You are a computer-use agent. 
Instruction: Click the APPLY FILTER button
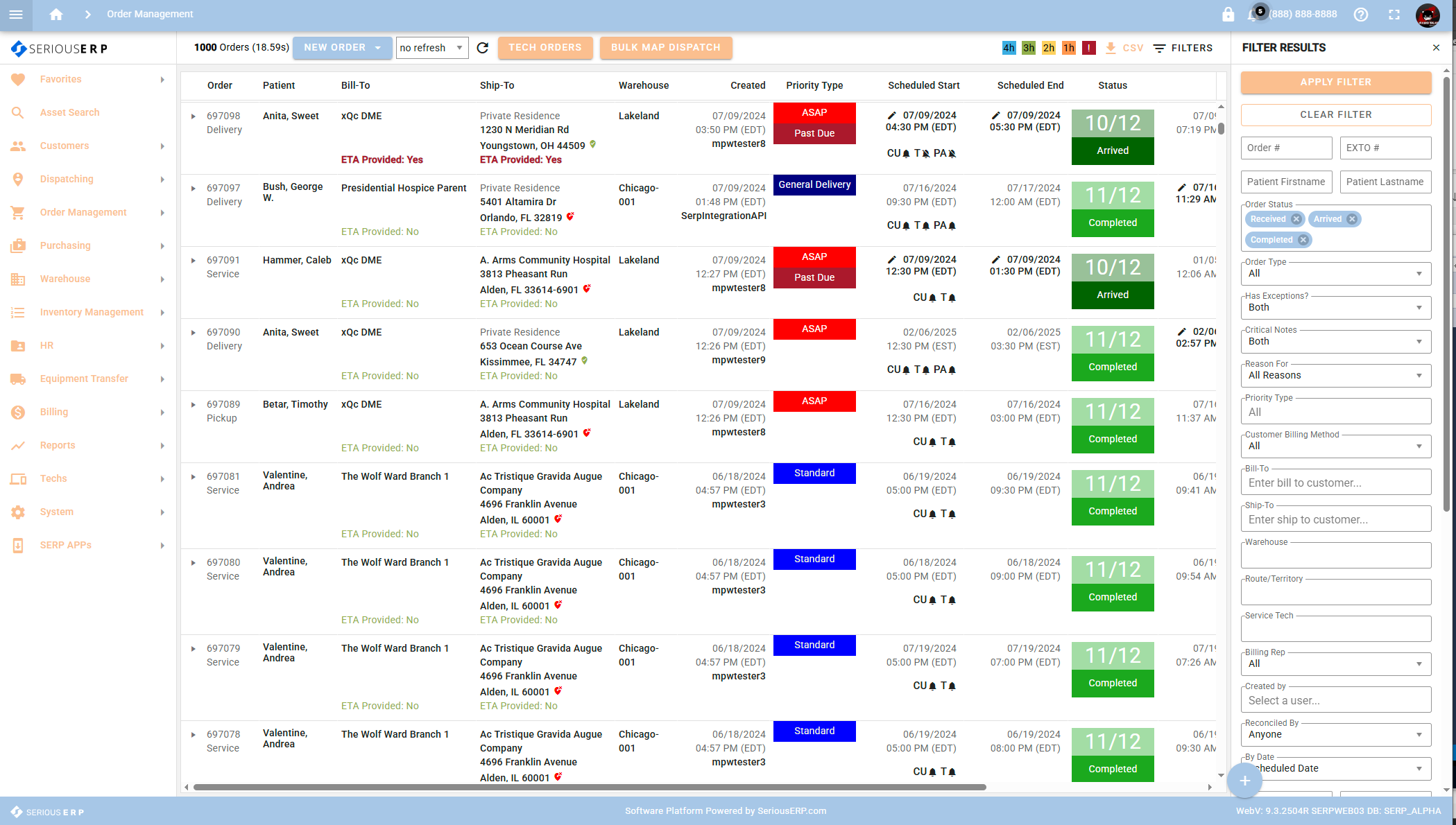(1335, 82)
